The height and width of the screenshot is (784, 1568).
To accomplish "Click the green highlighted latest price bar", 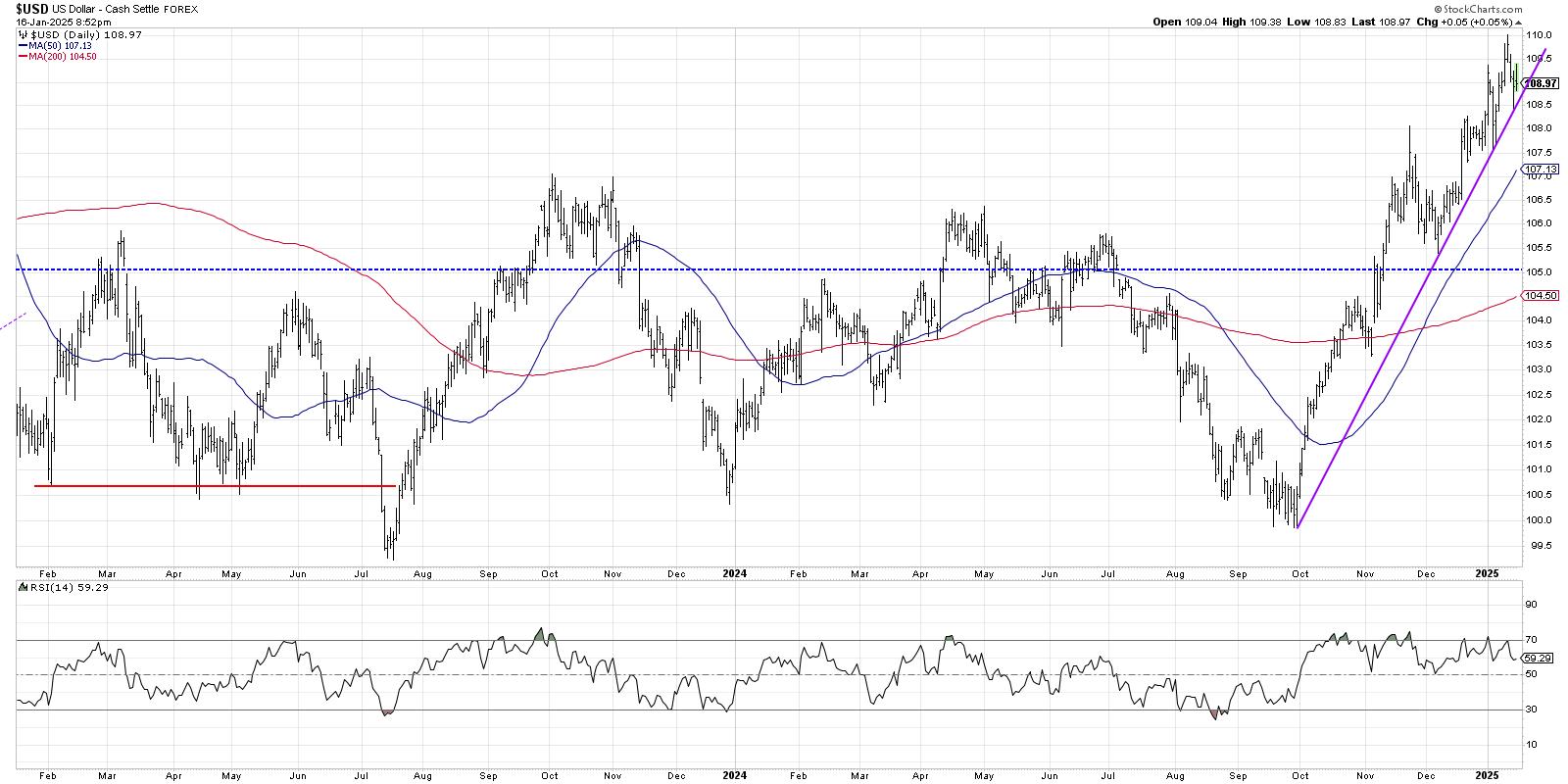I will coord(1516,76).
